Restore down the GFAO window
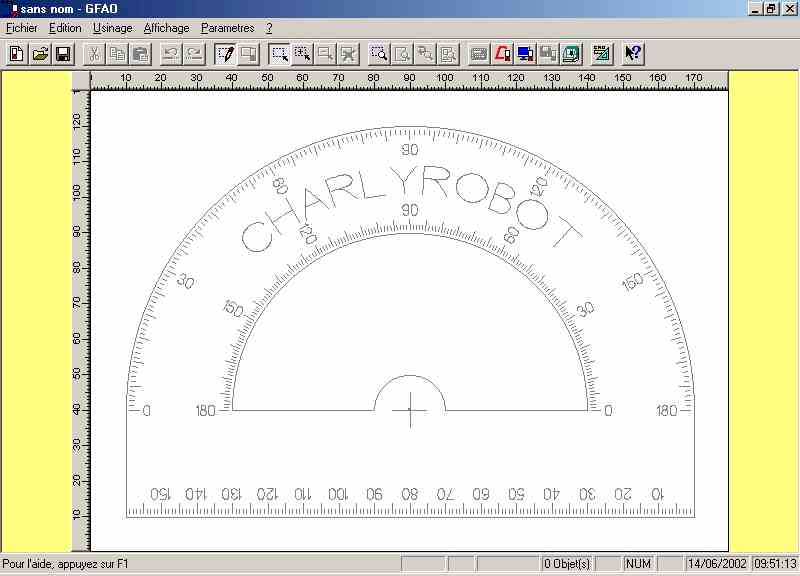 point(770,9)
